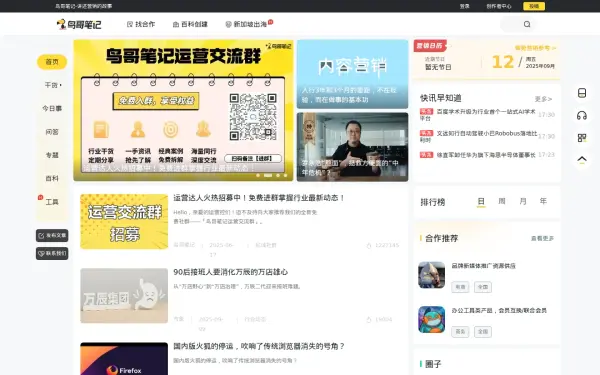Screen dimensions: 600x375
Task: Open avatar icon of 品牌新媒体推广资源供应
Action: tap(431, 275)
